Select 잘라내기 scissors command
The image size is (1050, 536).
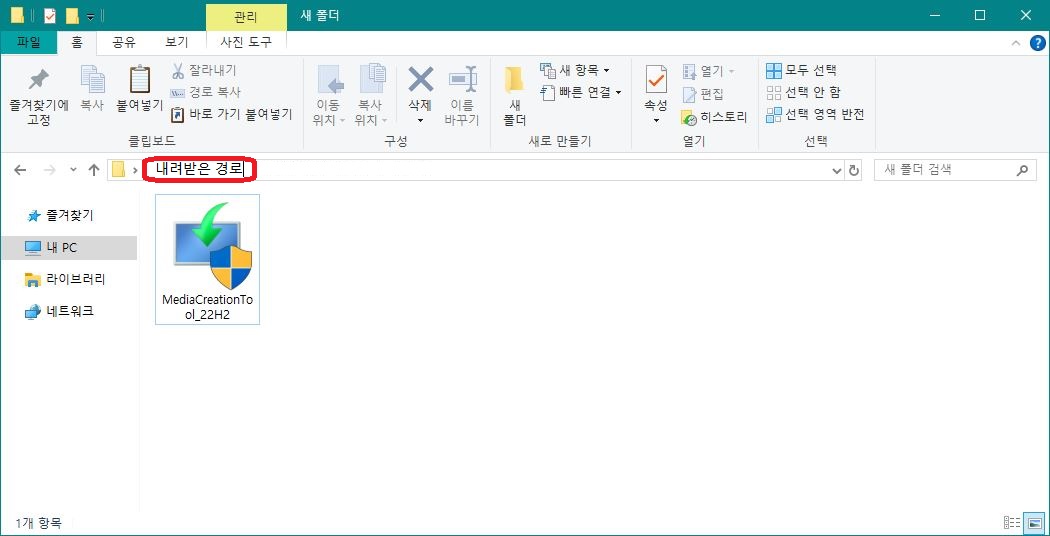204,70
